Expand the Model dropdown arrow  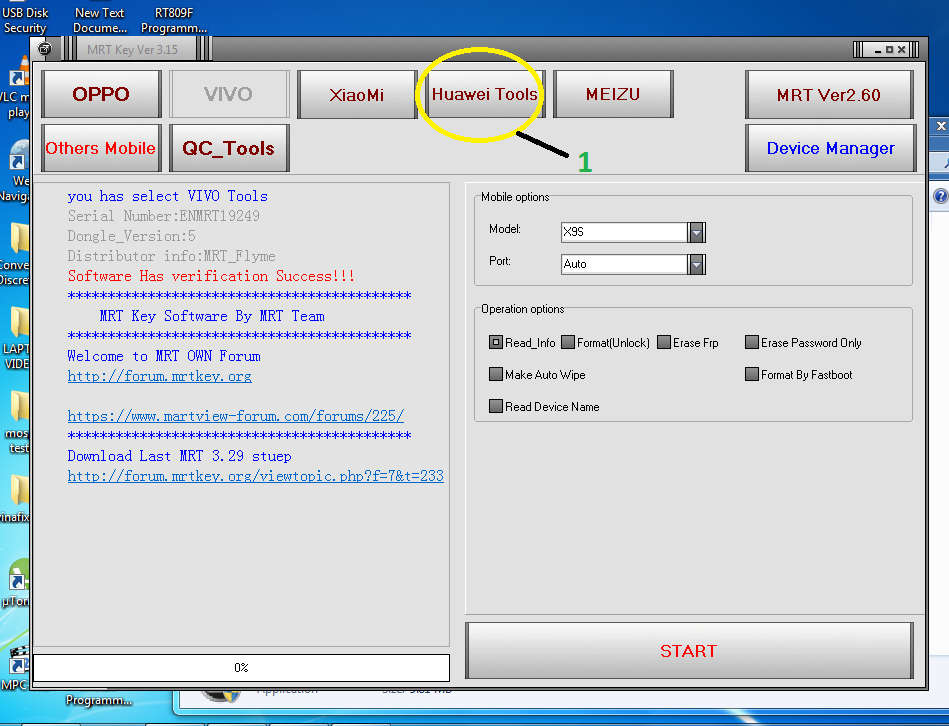(x=697, y=232)
